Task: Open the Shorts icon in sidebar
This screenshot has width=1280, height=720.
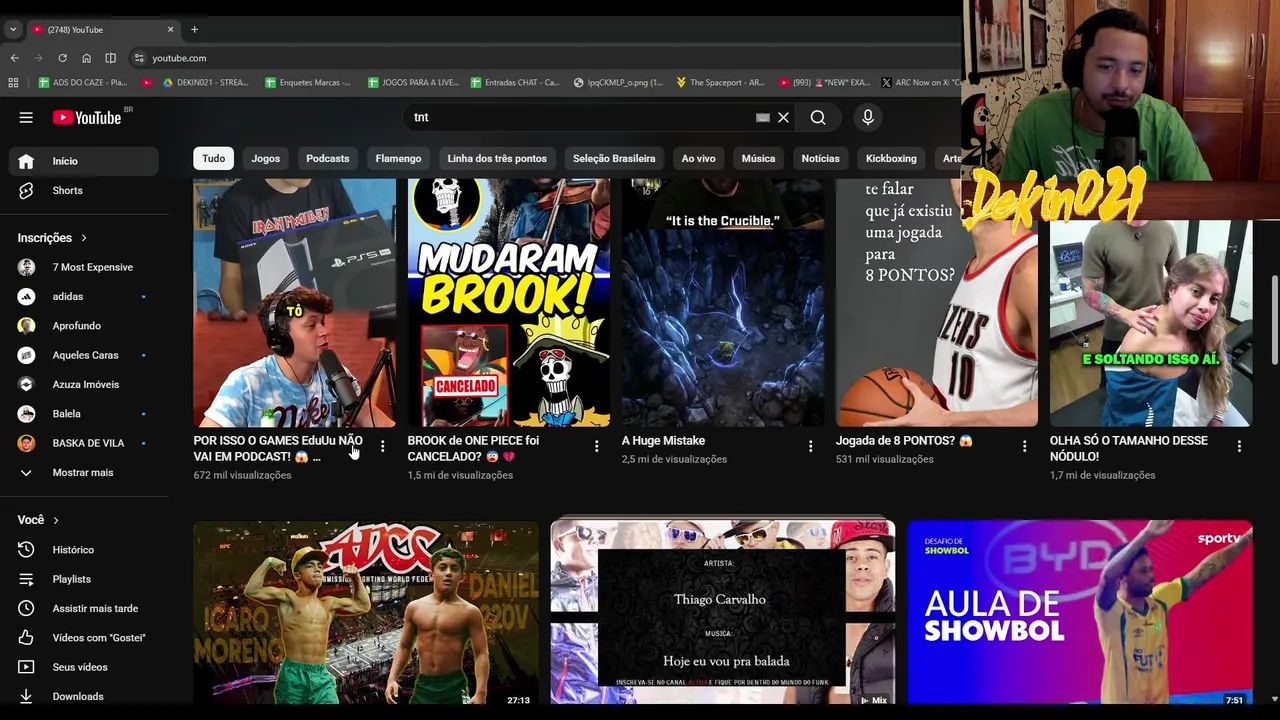Action: pyautogui.click(x=26, y=190)
